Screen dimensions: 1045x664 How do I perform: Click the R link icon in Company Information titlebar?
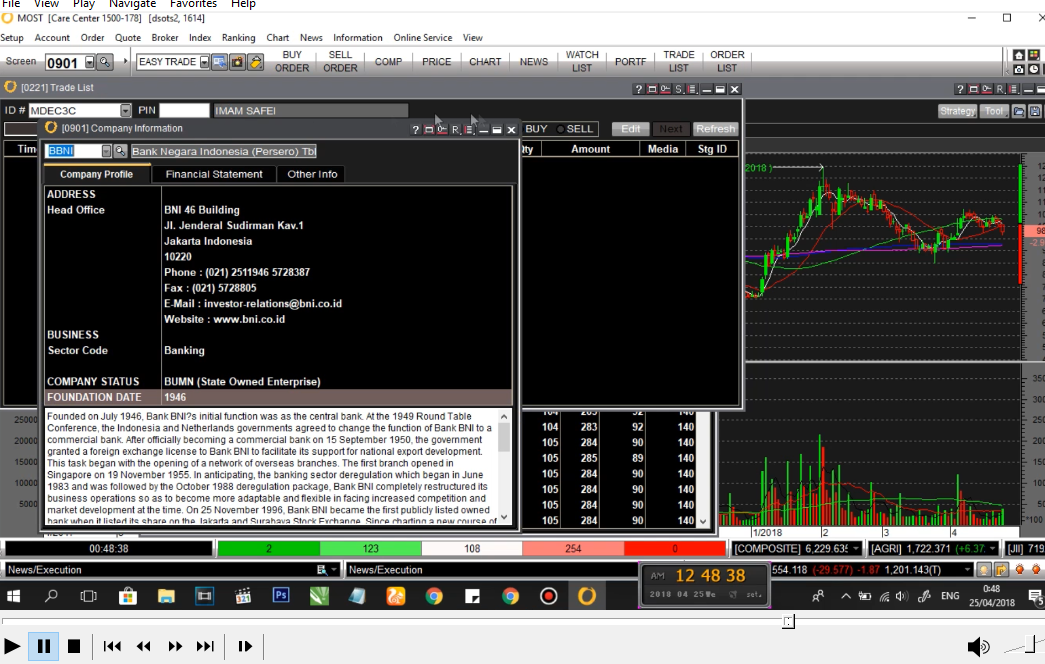tap(455, 129)
